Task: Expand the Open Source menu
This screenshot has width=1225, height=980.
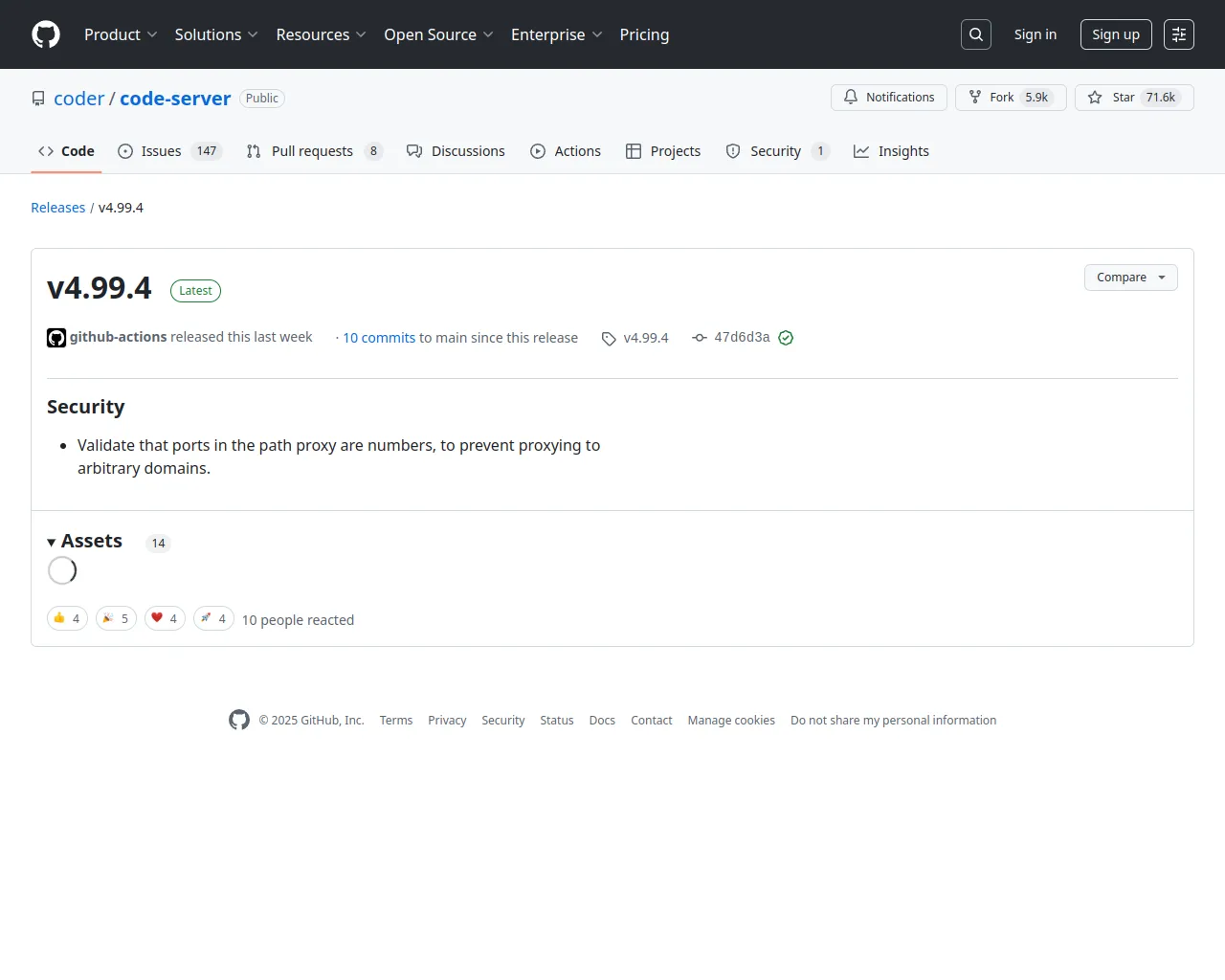Action: [438, 34]
